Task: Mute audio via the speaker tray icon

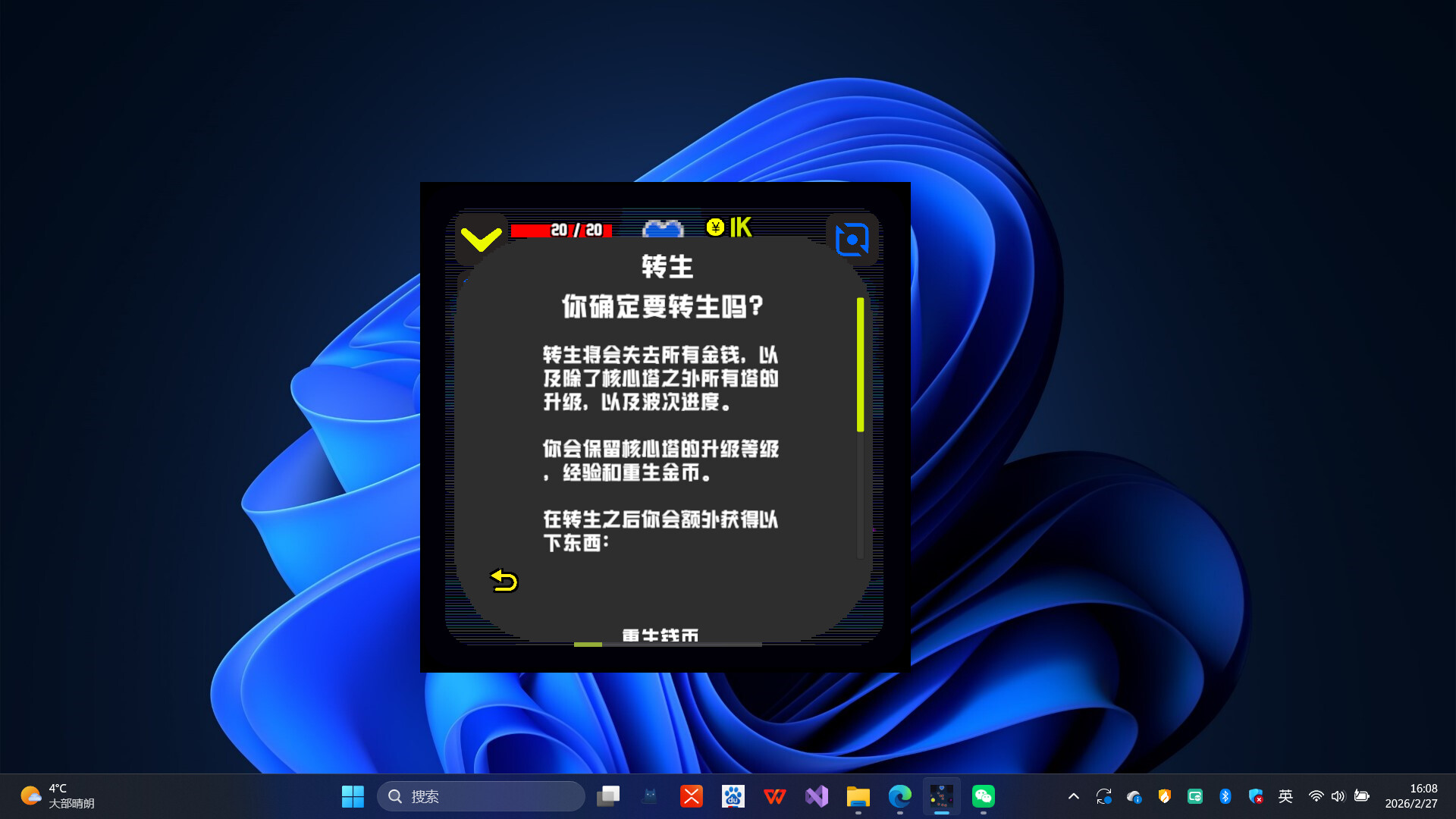Action: click(x=1338, y=796)
